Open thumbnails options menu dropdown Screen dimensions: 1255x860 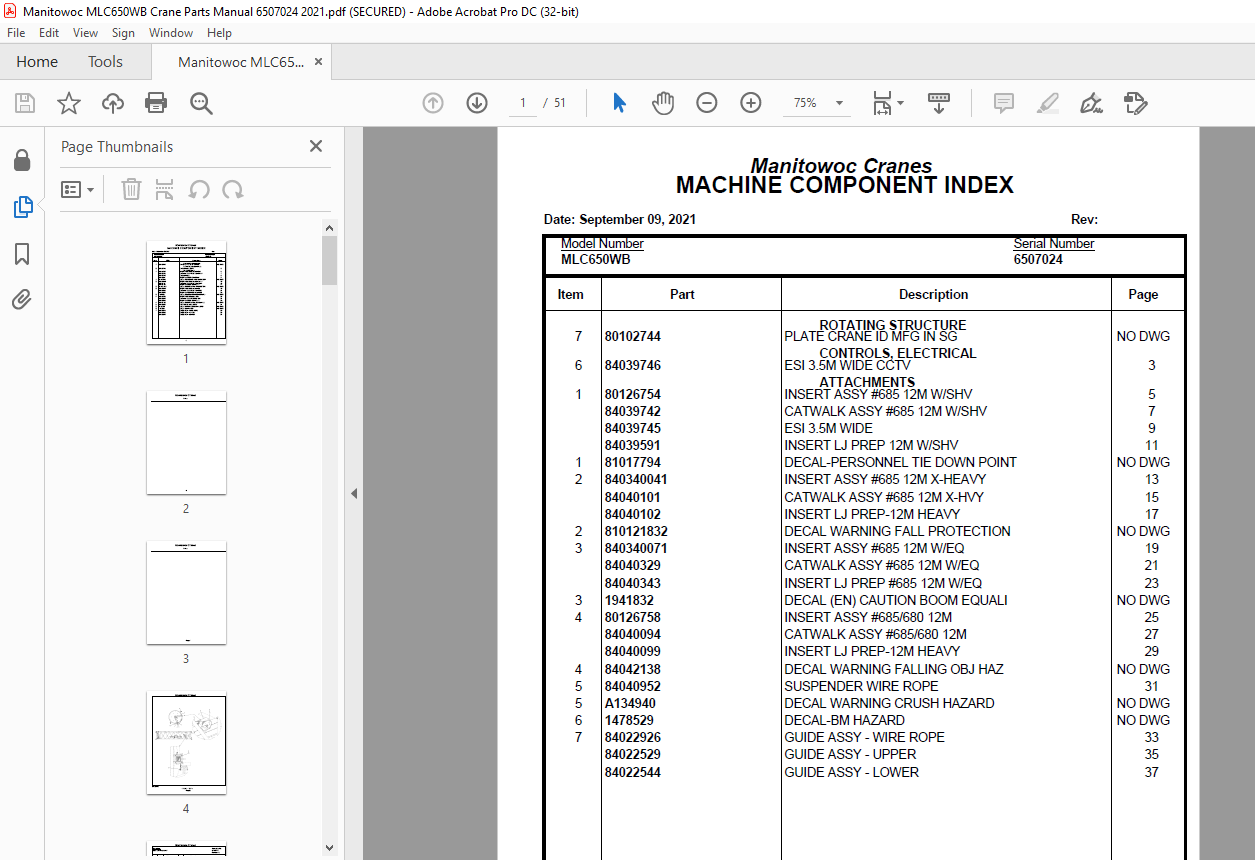pyautogui.click(x=78, y=189)
